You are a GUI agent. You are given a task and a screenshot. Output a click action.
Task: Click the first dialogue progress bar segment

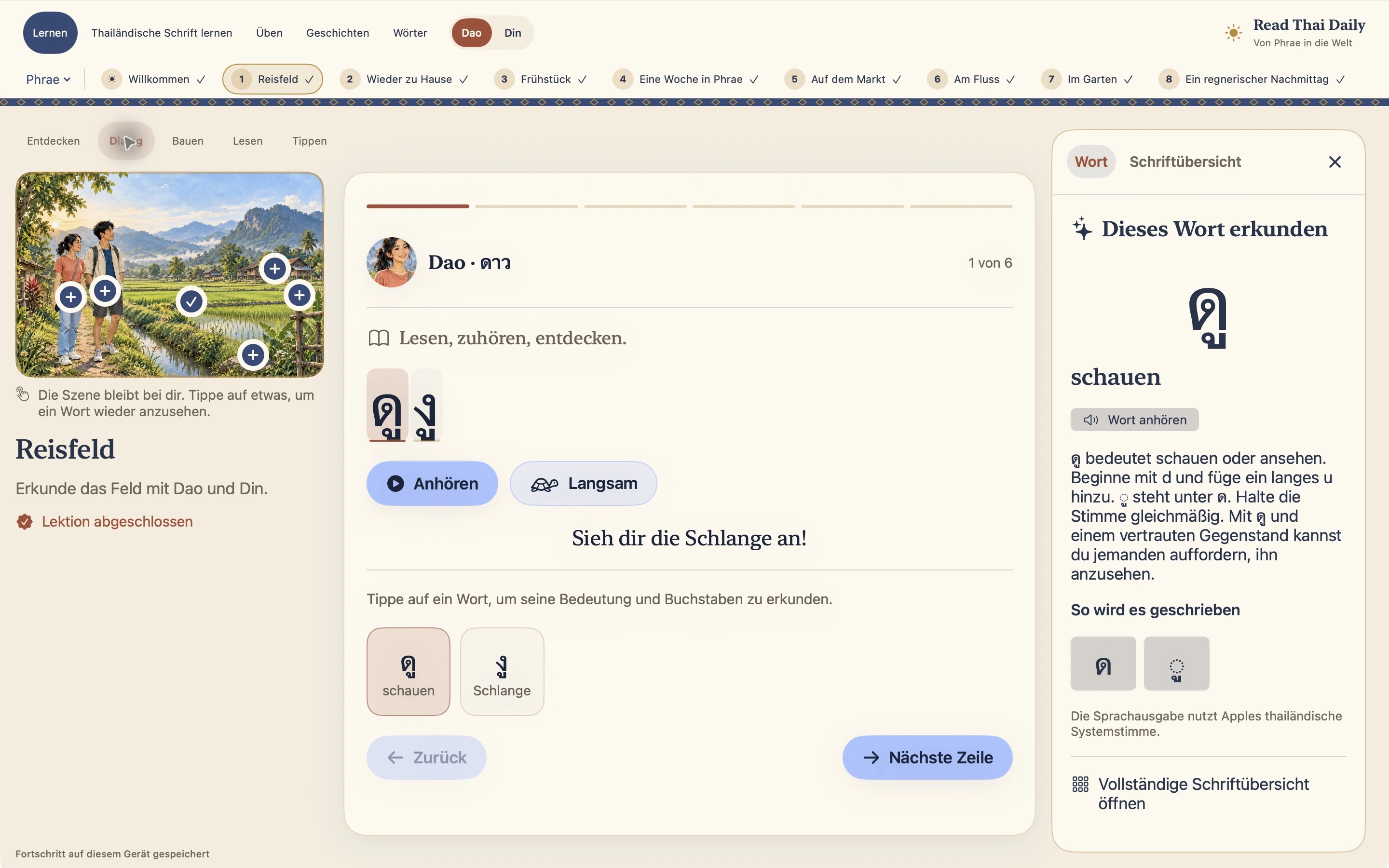418,206
